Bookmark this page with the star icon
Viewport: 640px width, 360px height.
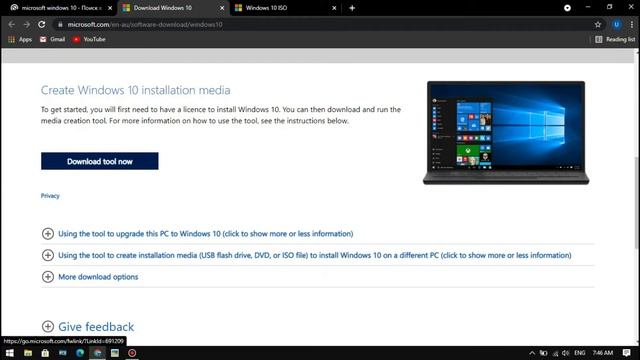coord(598,24)
